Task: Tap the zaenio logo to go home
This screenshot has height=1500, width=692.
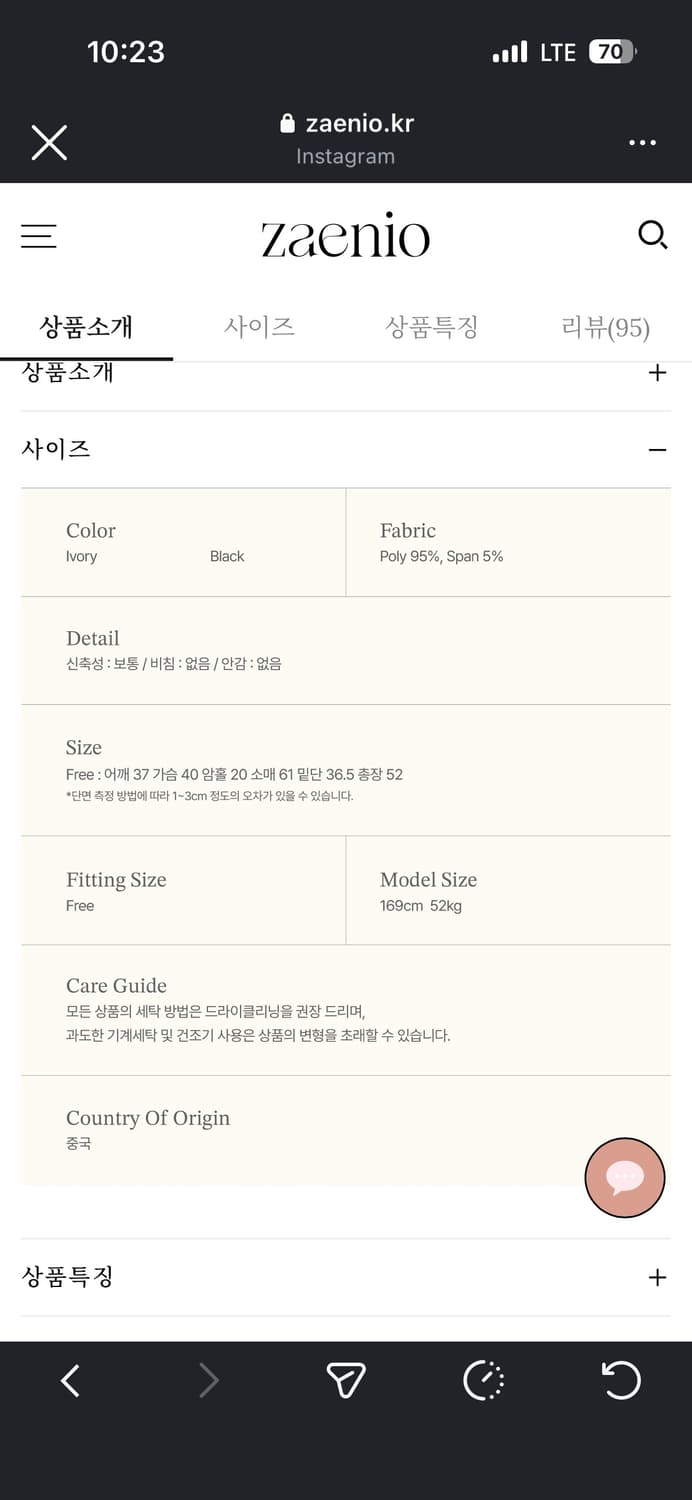Action: pos(345,236)
